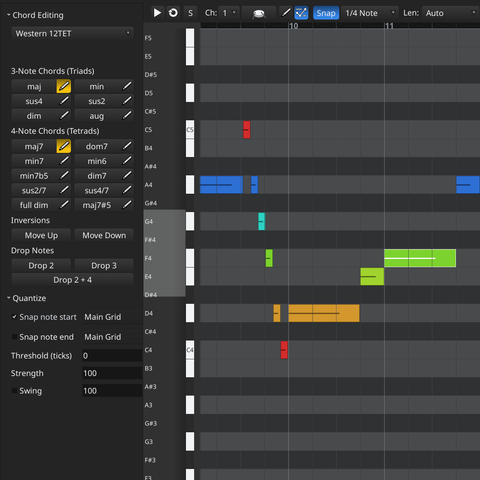Check Snap note end checkbox
The height and width of the screenshot is (480, 480).
click(14, 337)
